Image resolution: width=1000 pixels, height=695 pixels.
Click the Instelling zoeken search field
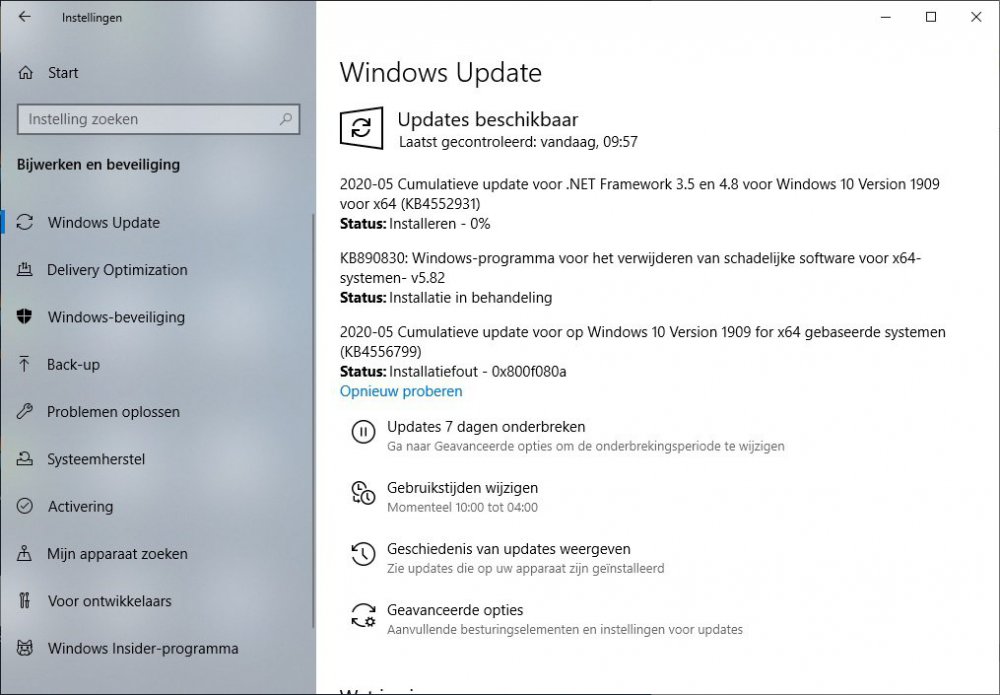click(x=158, y=119)
